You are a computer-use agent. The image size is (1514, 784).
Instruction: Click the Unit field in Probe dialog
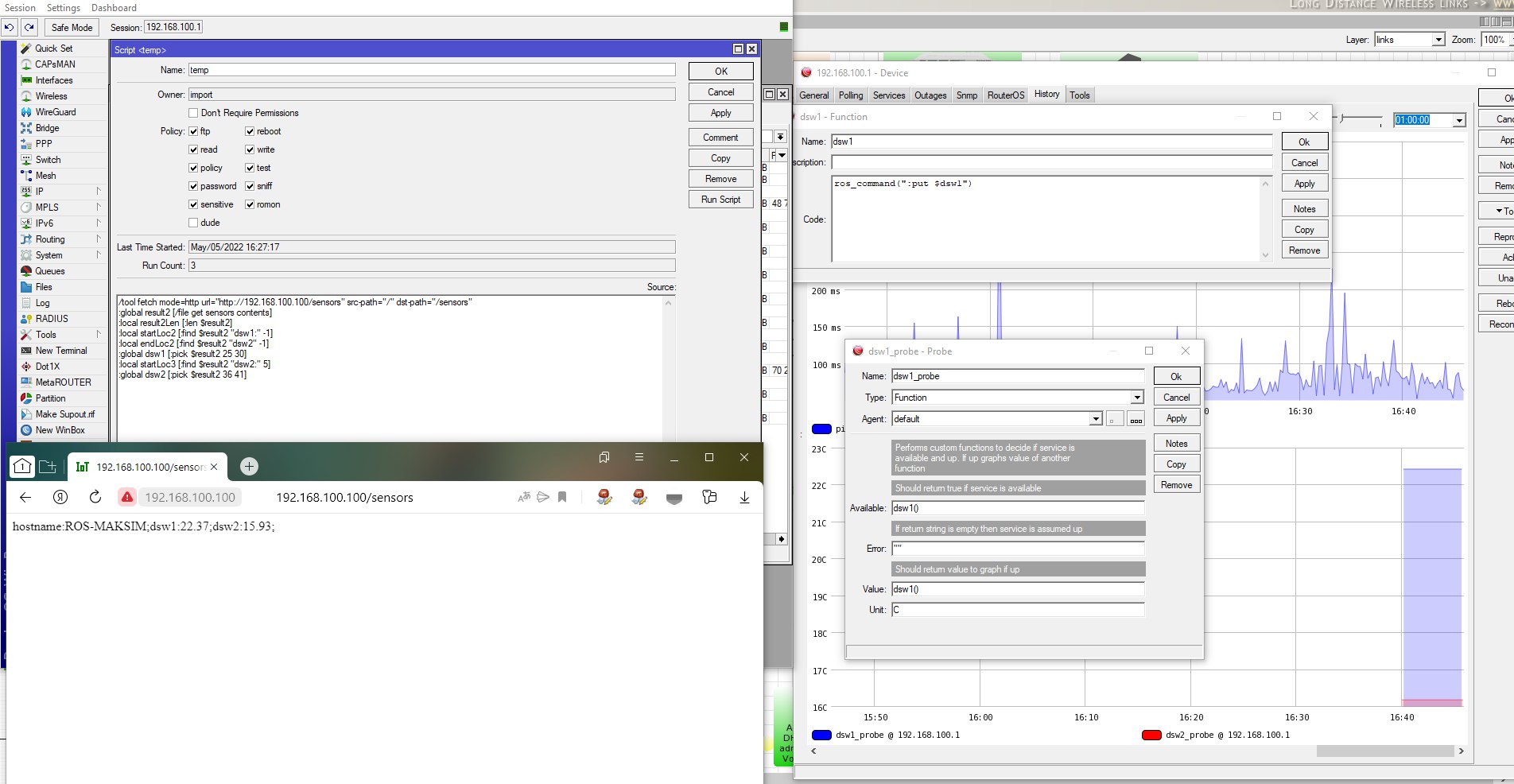[x=1018, y=610]
